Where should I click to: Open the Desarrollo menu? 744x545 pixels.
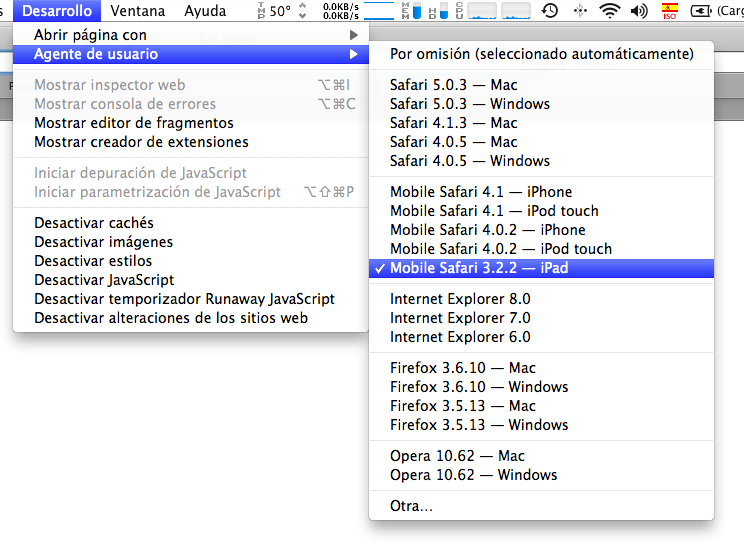[x=57, y=10]
